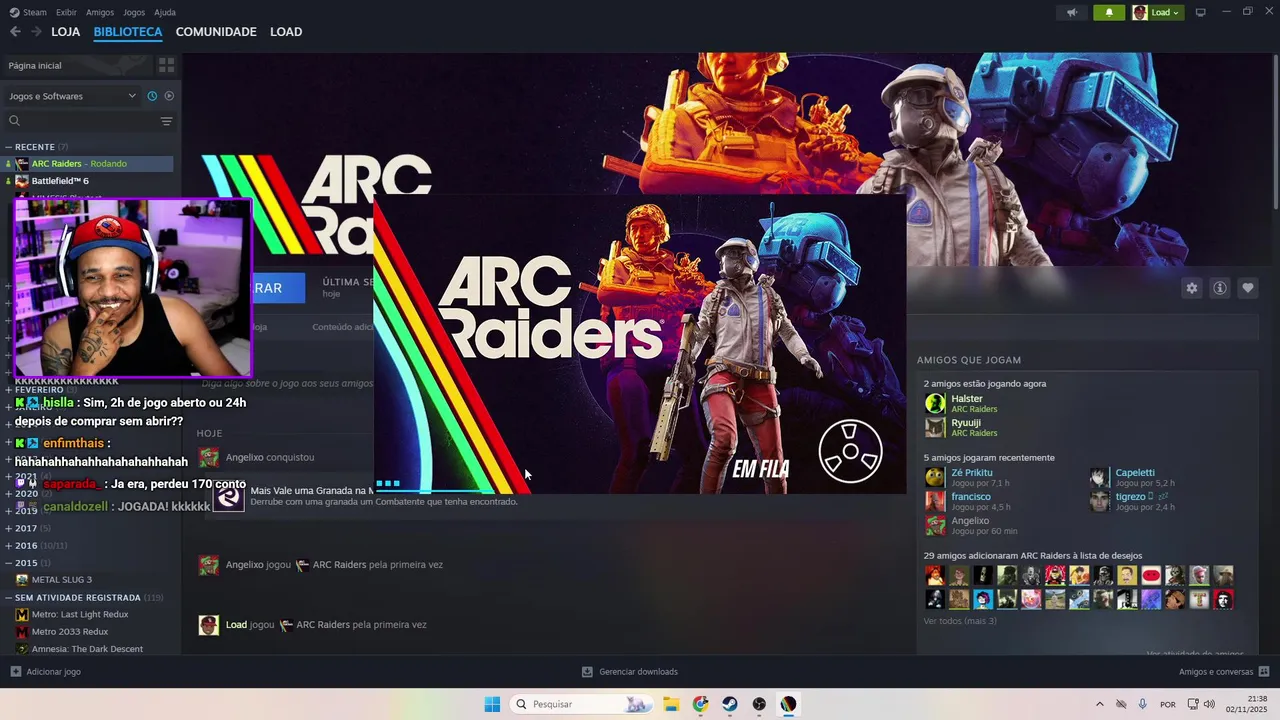Viewport: 1280px width, 720px height.
Task: Open Steam icon in the taskbar
Action: click(730, 704)
